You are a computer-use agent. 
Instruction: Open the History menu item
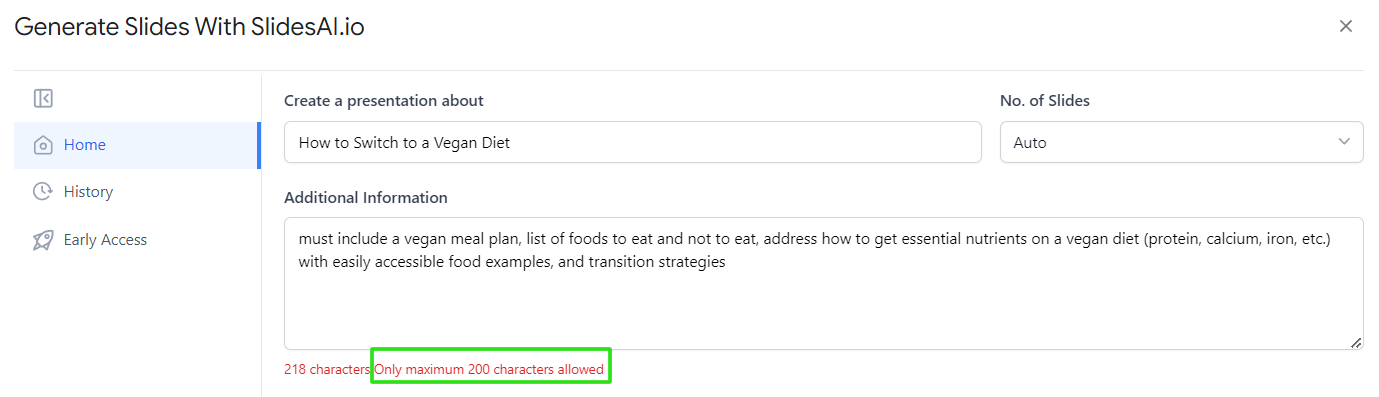pyautogui.click(x=136, y=192)
